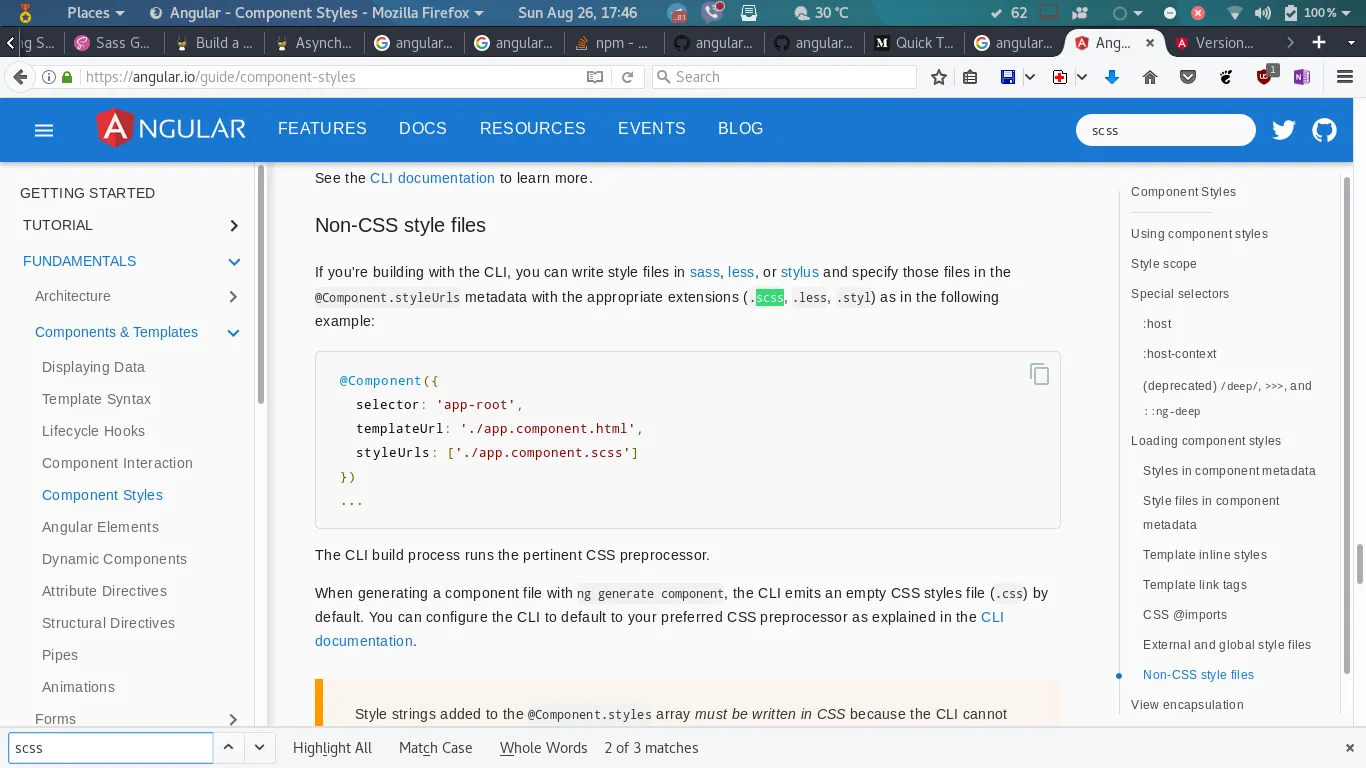Collapse the Fundamentals sidebar section

click(234, 262)
